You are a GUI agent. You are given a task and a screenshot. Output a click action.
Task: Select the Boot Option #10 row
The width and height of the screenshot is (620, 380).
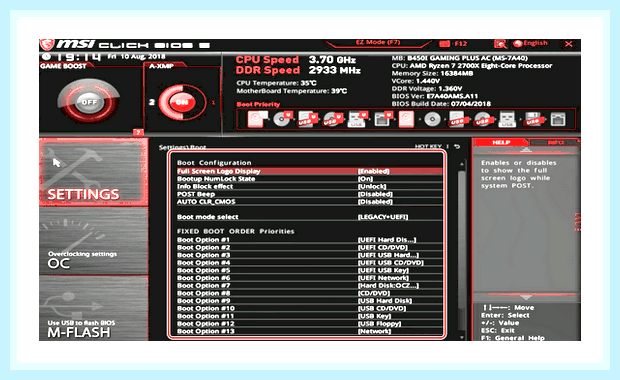pyautogui.click(x=310, y=308)
